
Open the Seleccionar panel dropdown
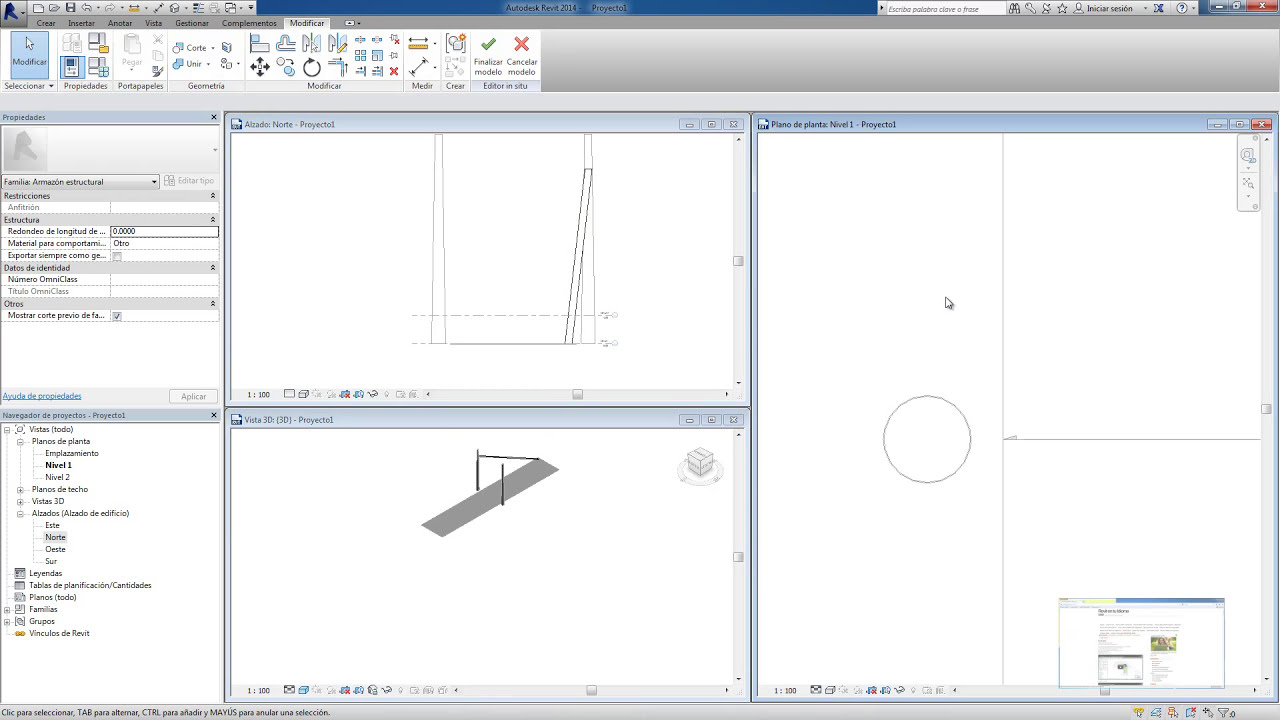point(28,86)
